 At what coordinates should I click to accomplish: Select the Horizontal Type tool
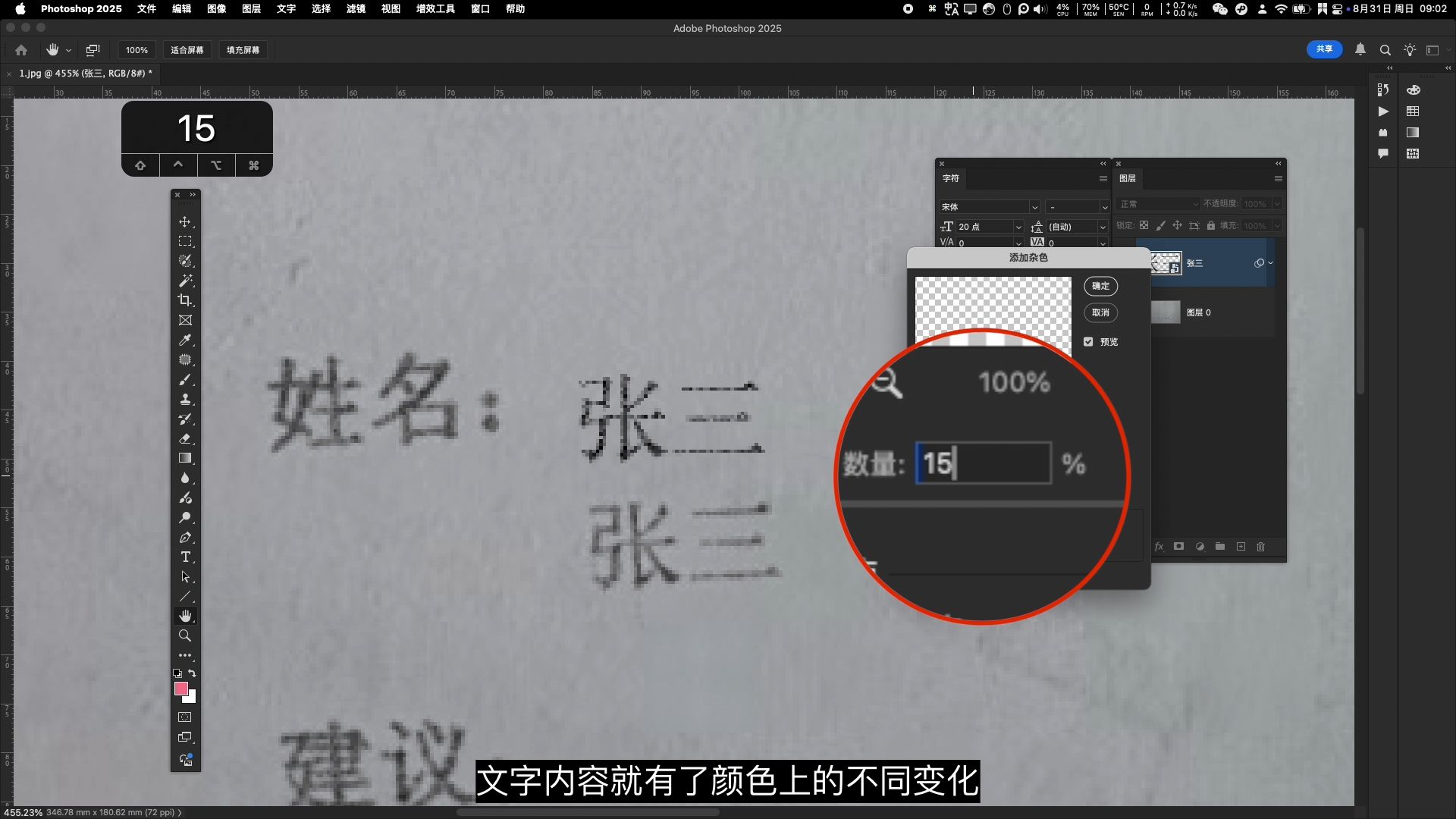(184, 557)
